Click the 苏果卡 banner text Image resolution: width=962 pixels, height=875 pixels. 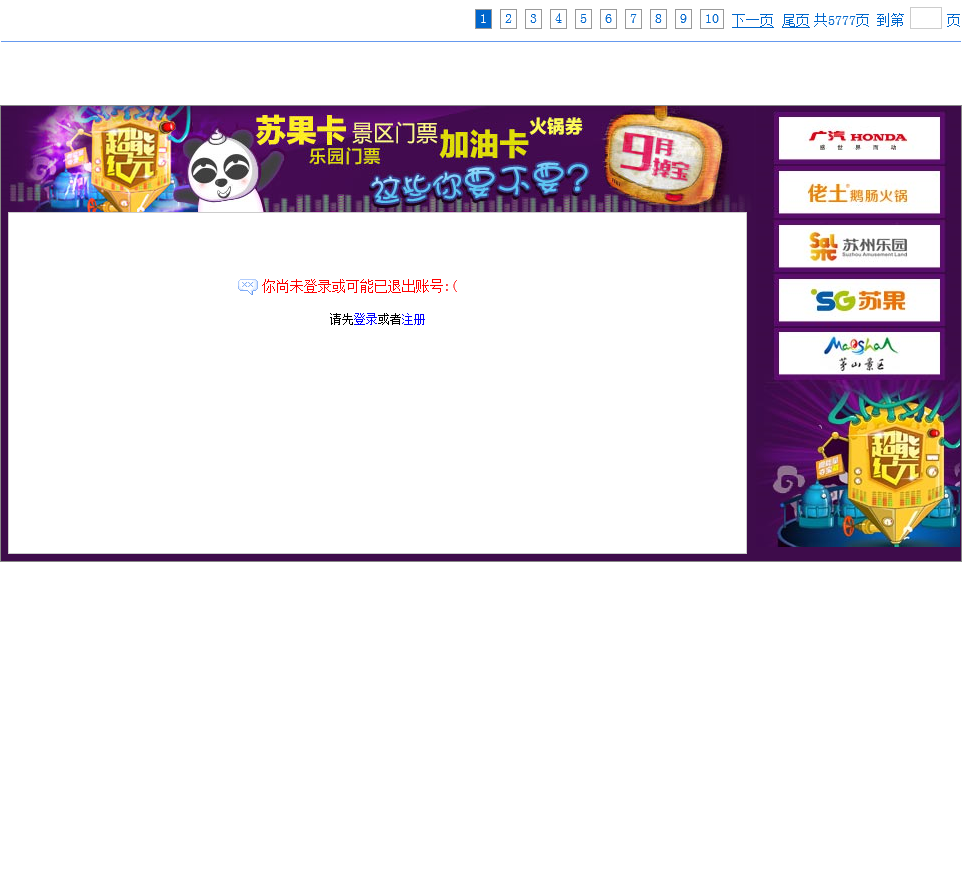(301, 131)
